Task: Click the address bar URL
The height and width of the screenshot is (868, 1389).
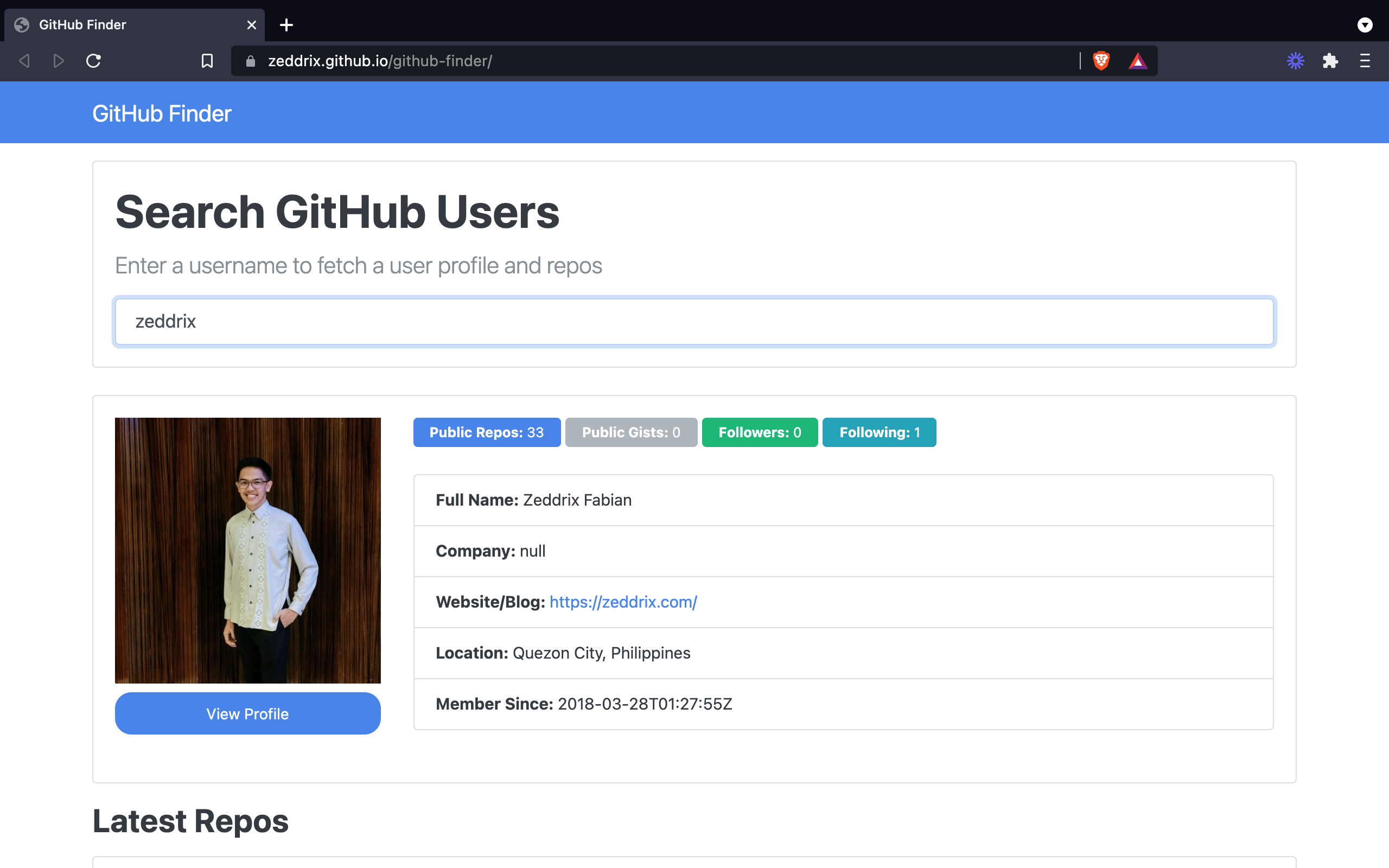Action: [380, 61]
